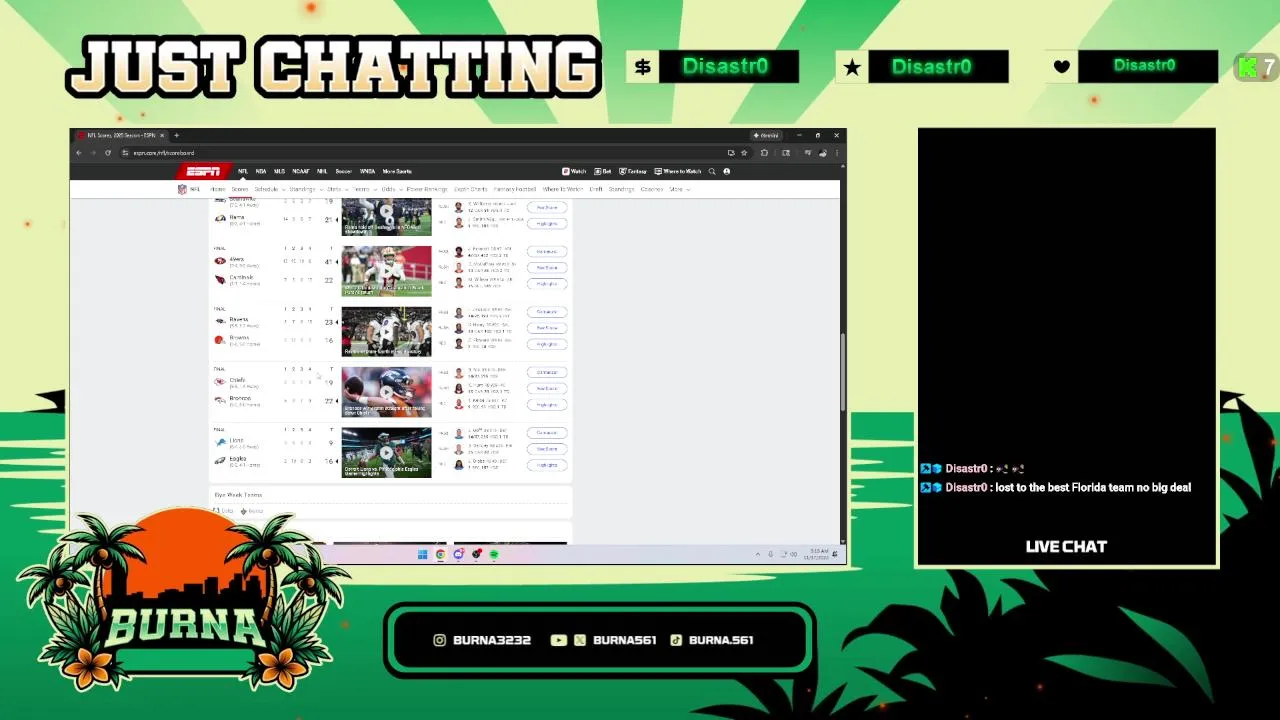Viewport: 1280px width, 720px height.
Task: Open Power Rankings sub-nav link
Action: coord(427,189)
